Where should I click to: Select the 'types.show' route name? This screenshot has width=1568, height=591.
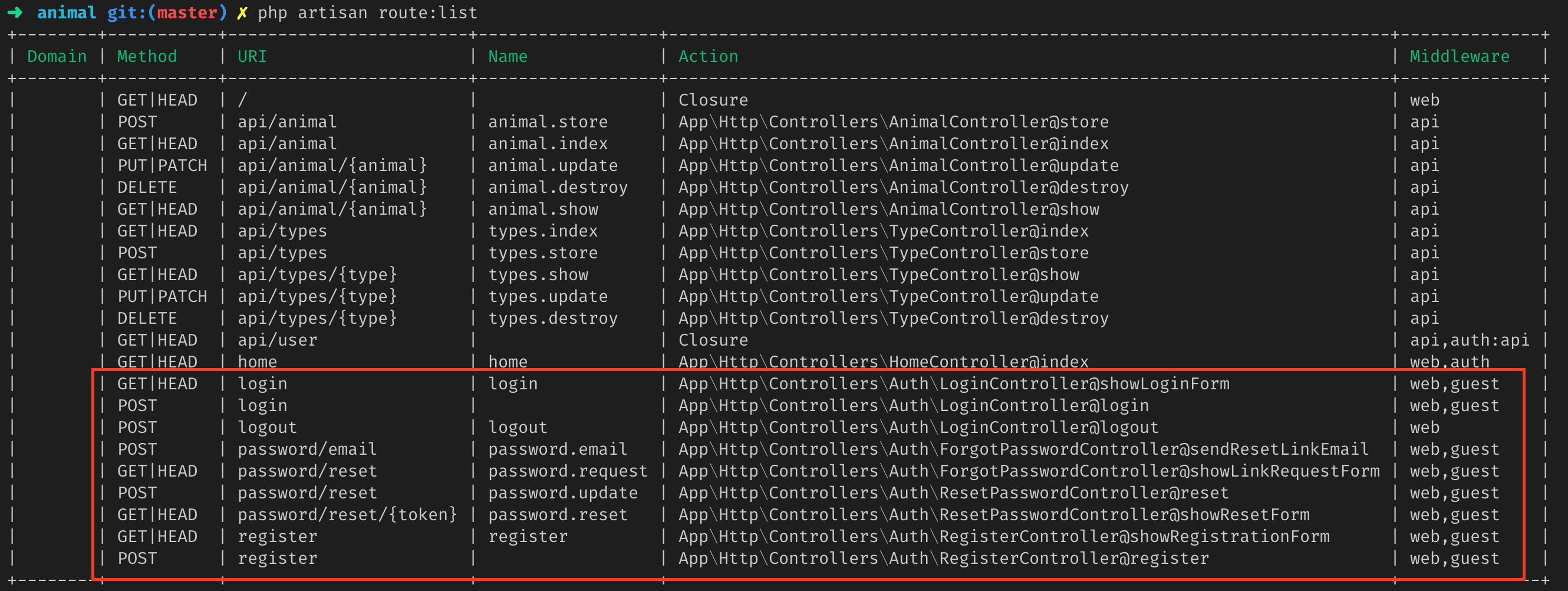(538, 275)
